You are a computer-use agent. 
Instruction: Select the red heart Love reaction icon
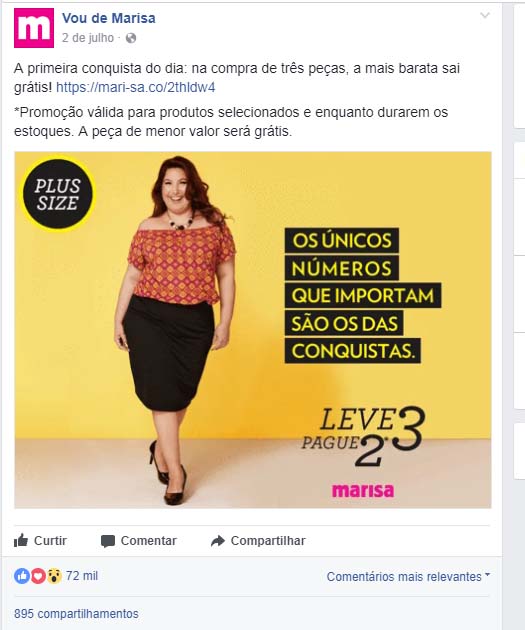pos(38,576)
